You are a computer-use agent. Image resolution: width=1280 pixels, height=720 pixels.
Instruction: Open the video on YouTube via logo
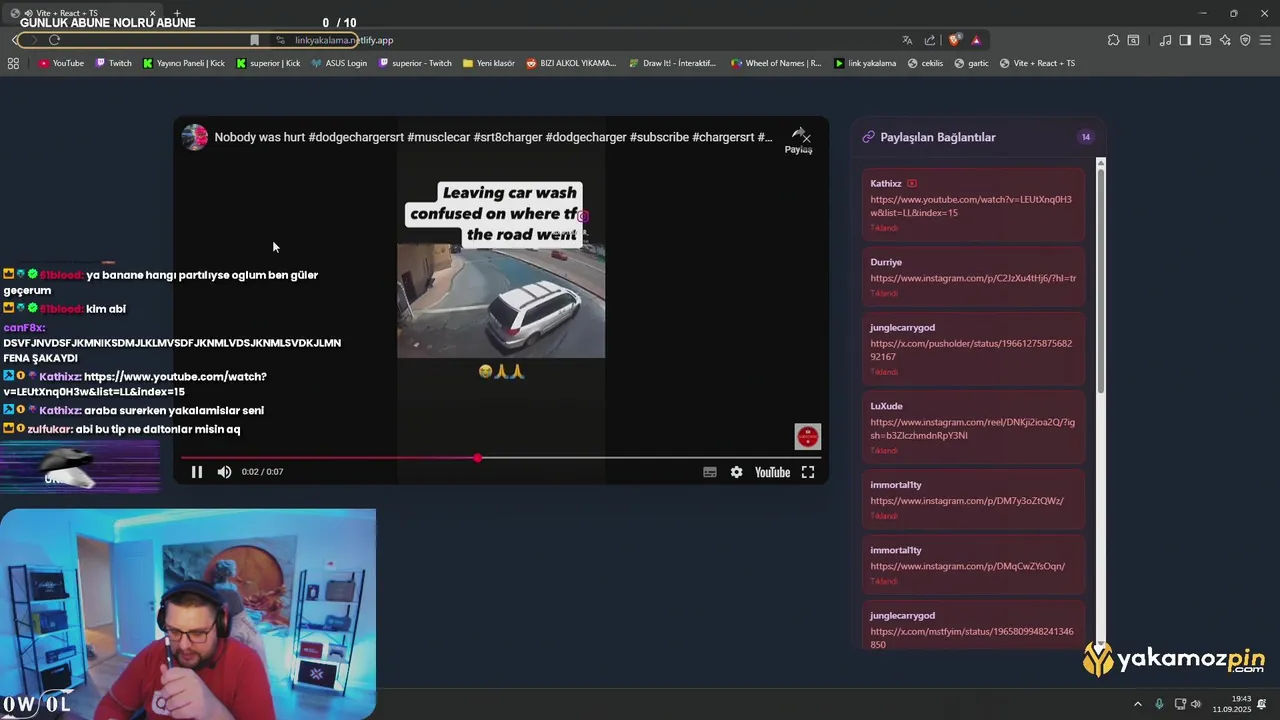pyautogui.click(x=772, y=472)
